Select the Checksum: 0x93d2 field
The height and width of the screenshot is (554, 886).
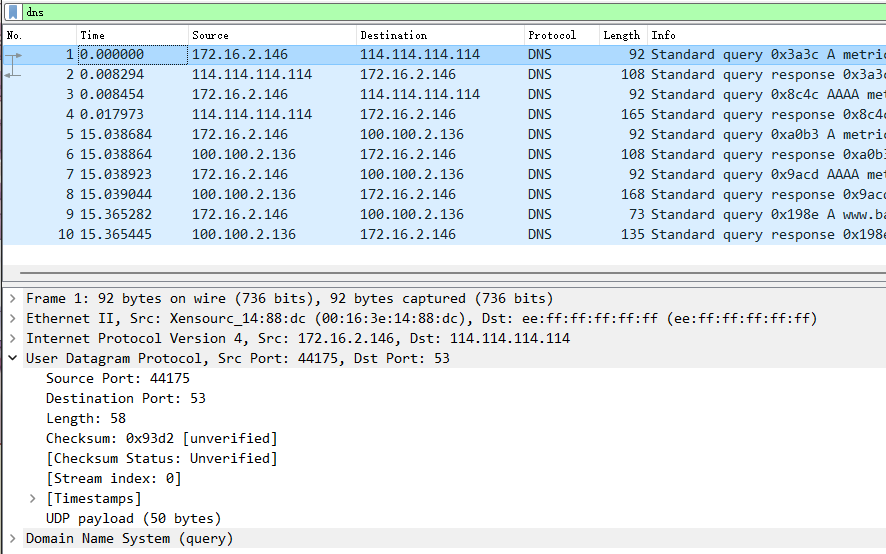click(161, 439)
